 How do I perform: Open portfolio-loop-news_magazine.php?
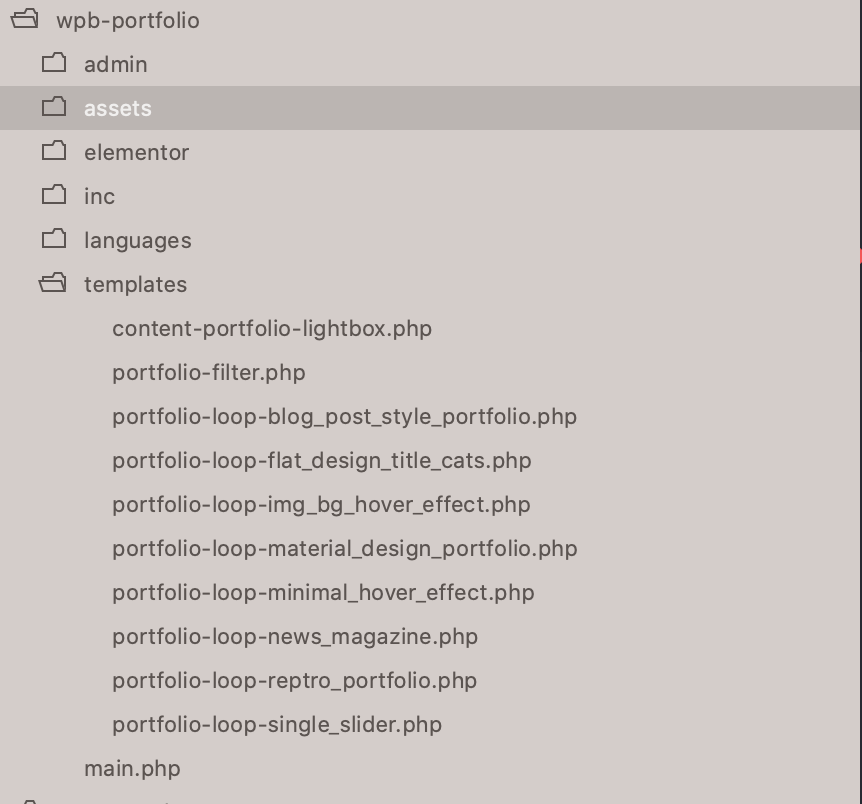coord(295,637)
